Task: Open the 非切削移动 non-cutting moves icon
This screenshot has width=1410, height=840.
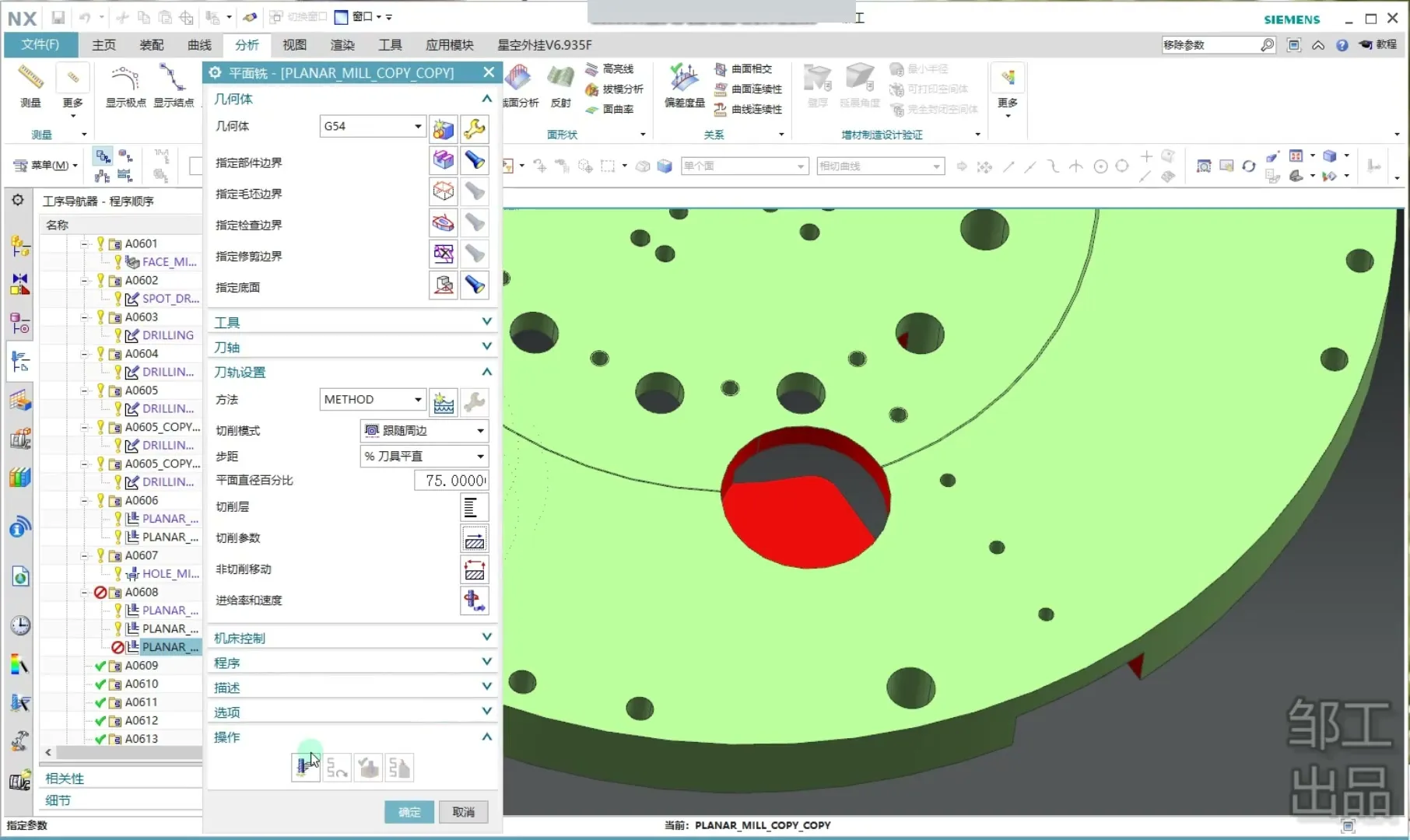Action: click(474, 569)
